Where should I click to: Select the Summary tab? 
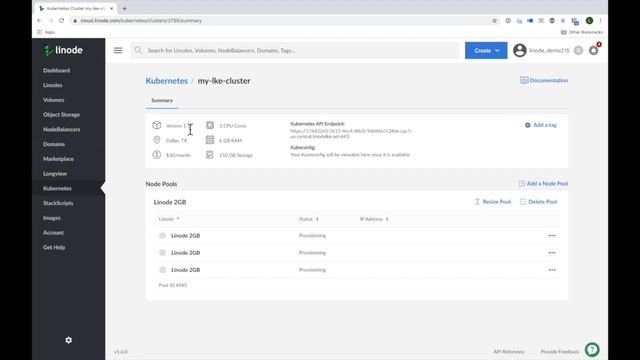tap(162, 100)
